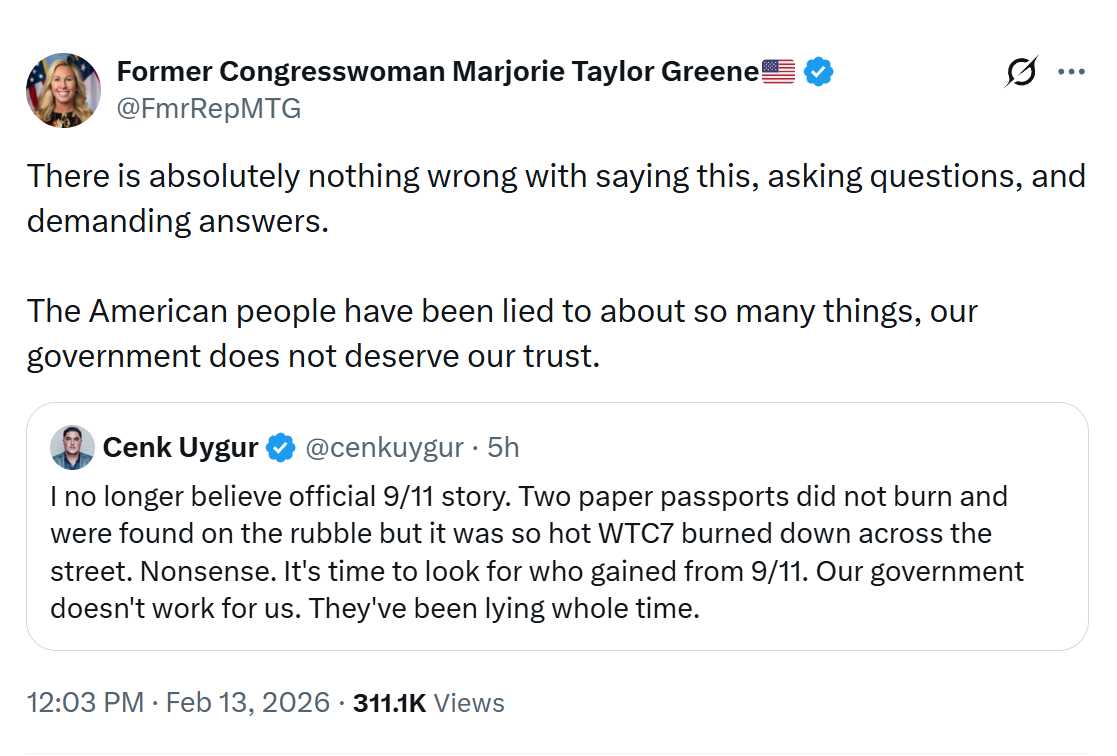Image resolution: width=1117 pixels, height=756 pixels.
Task: Open Former Congresswoman Marjorie Taylor Greene's name link
Action: click(437, 72)
